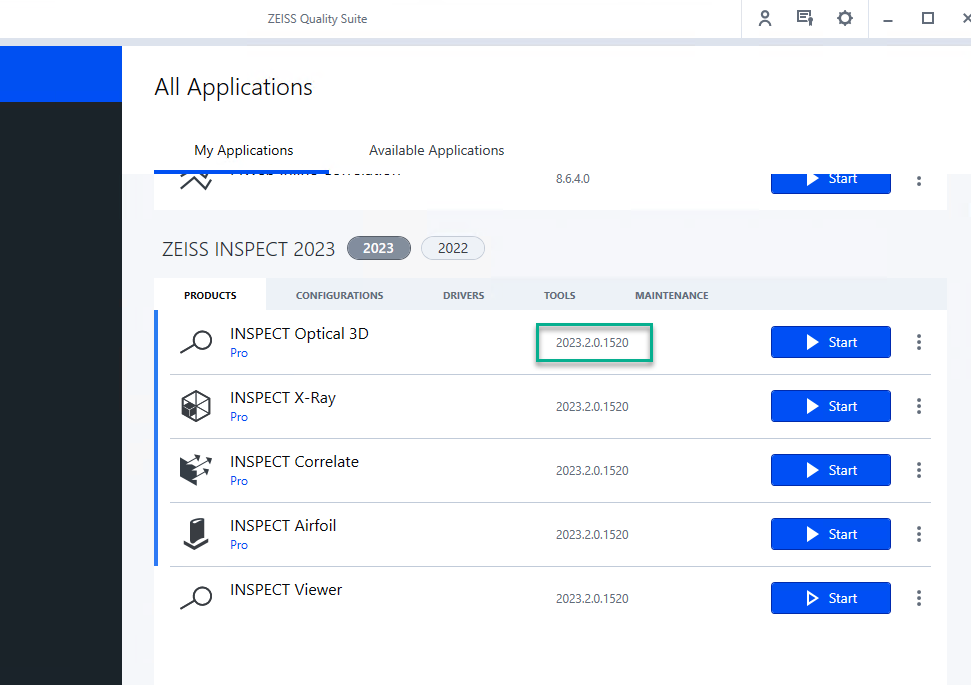Click the INSPECT X-Ray cube icon

click(x=196, y=406)
